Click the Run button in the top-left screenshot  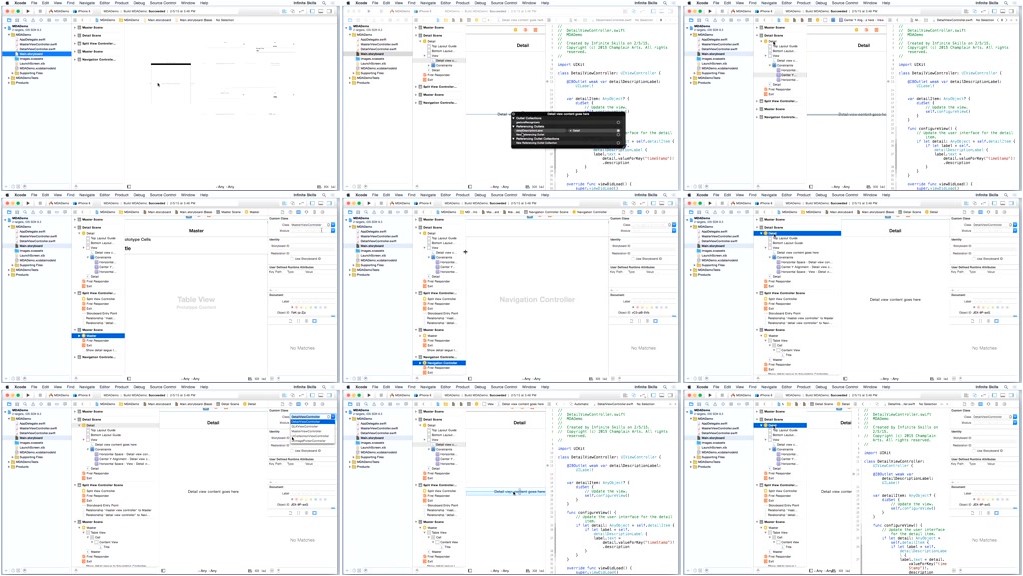[28, 11]
